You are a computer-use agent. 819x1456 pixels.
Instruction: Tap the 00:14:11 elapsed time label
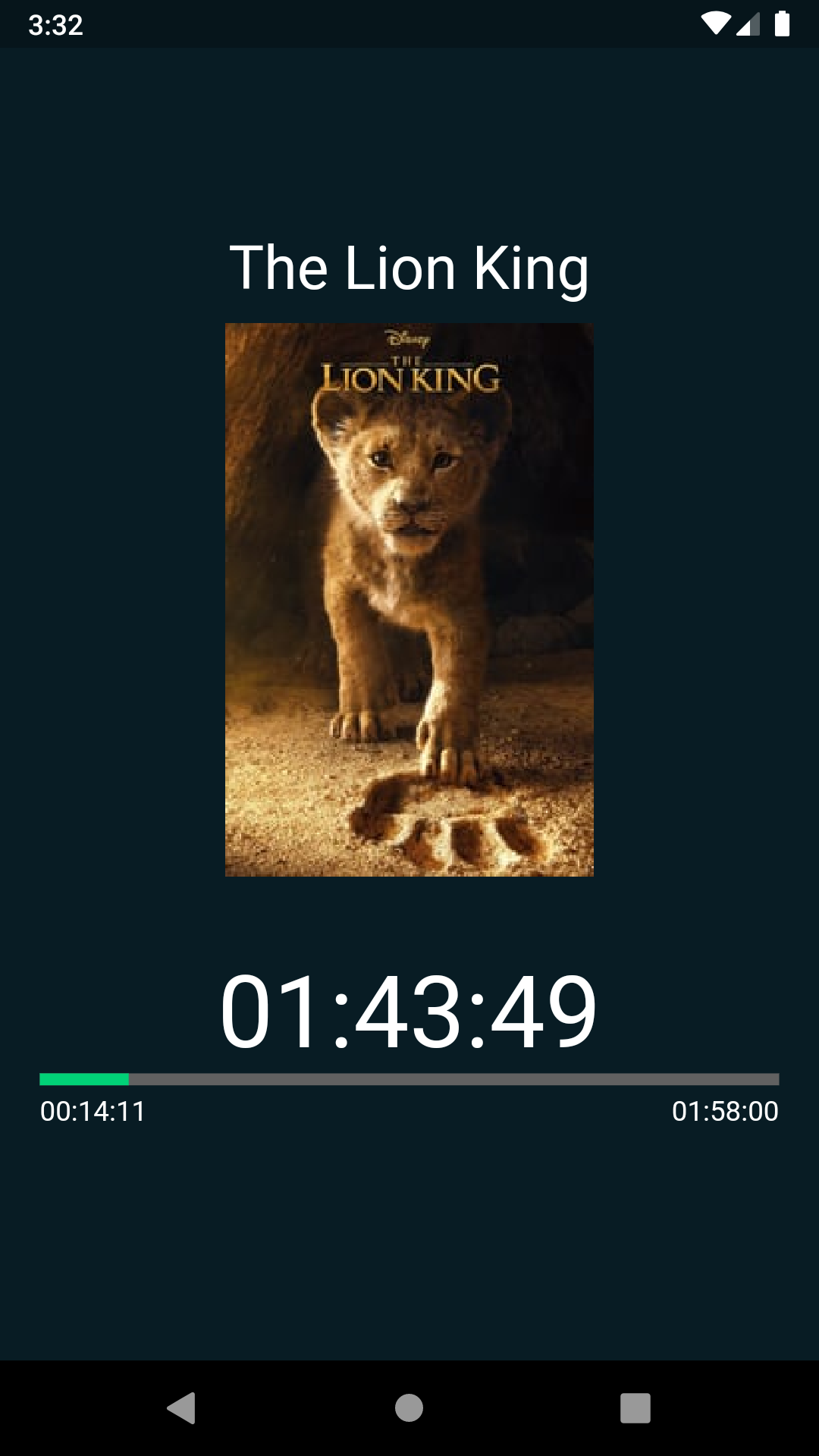(x=93, y=1112)
